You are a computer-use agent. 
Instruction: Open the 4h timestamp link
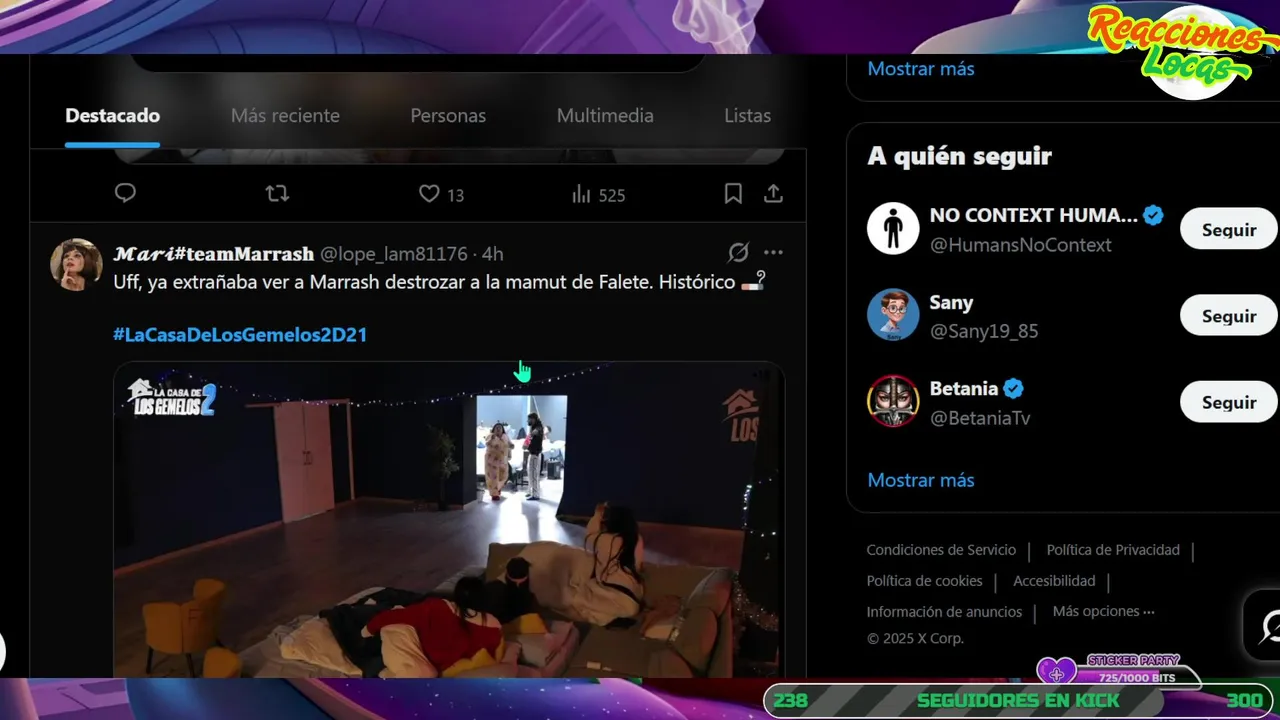[492, 254]
